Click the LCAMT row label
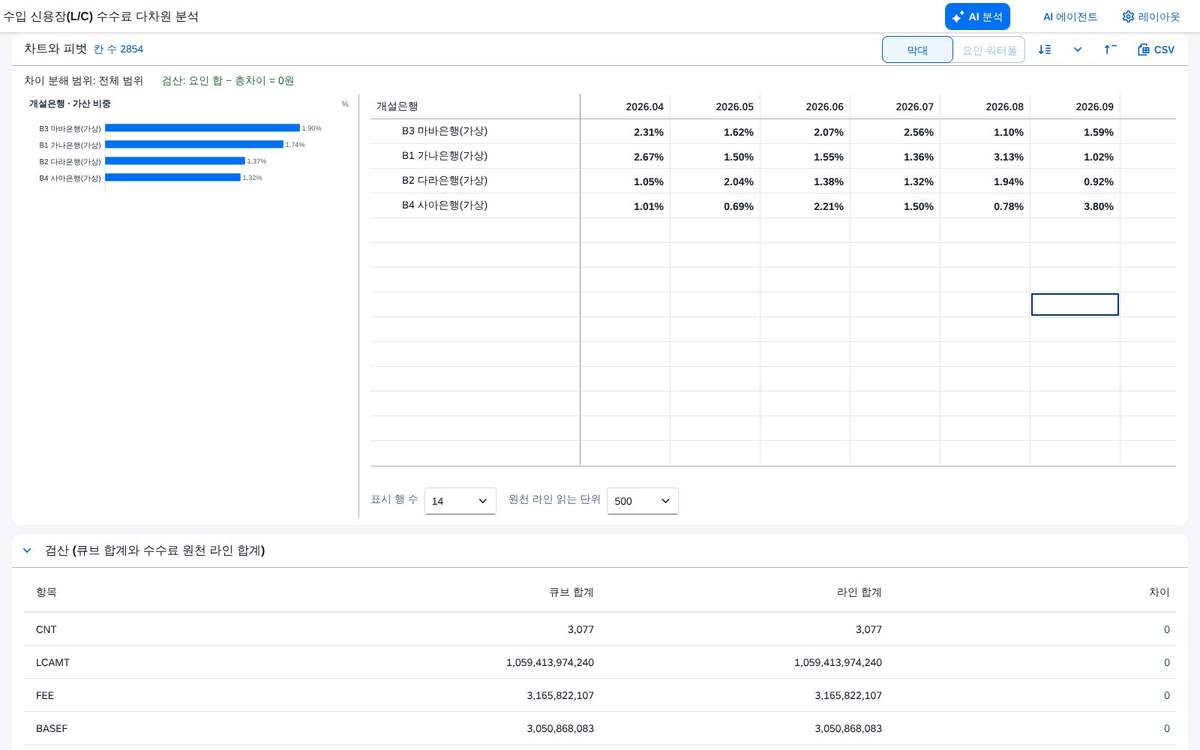This screenshot has width=1200, height=750. click(x=52, y=663)
